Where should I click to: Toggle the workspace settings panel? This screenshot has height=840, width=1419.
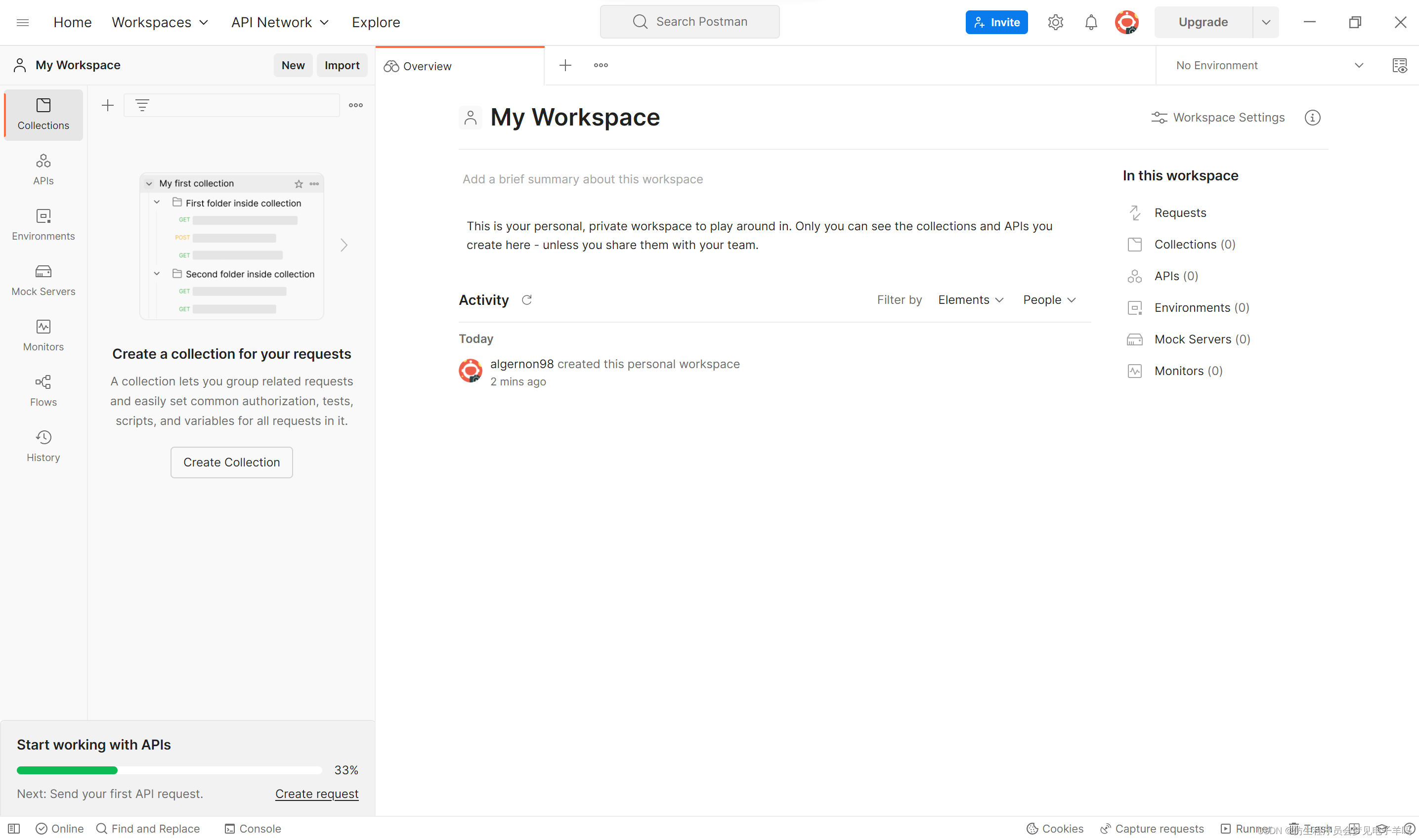coord(1219,117)
